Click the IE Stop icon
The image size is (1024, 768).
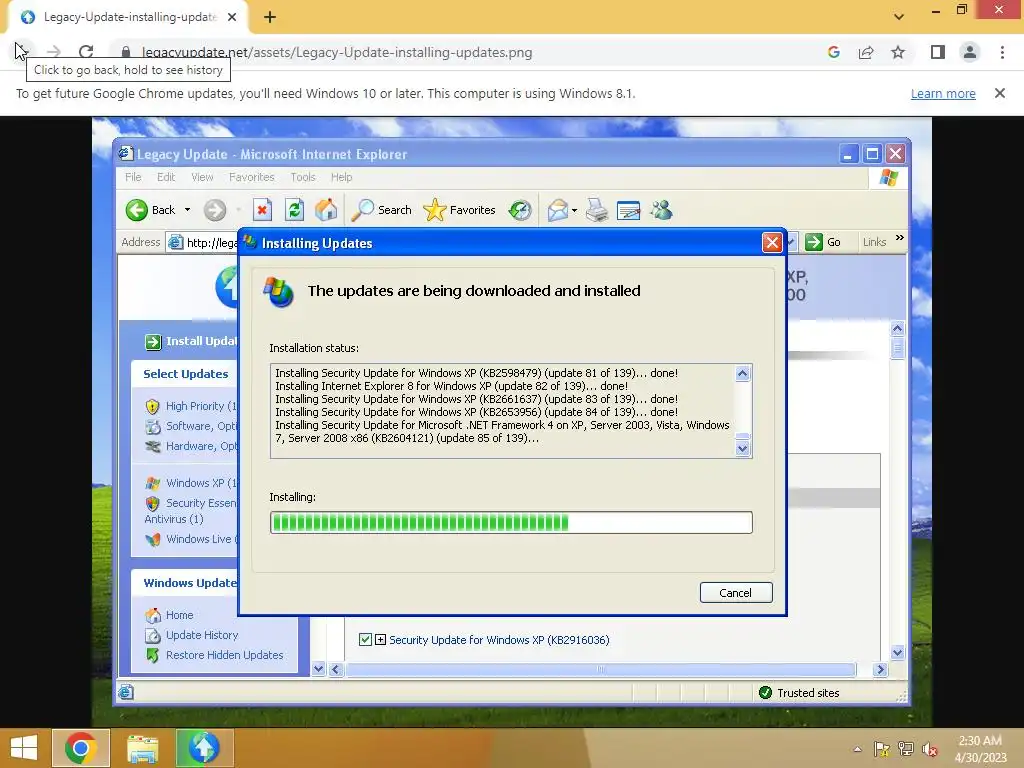click(262, 210)
